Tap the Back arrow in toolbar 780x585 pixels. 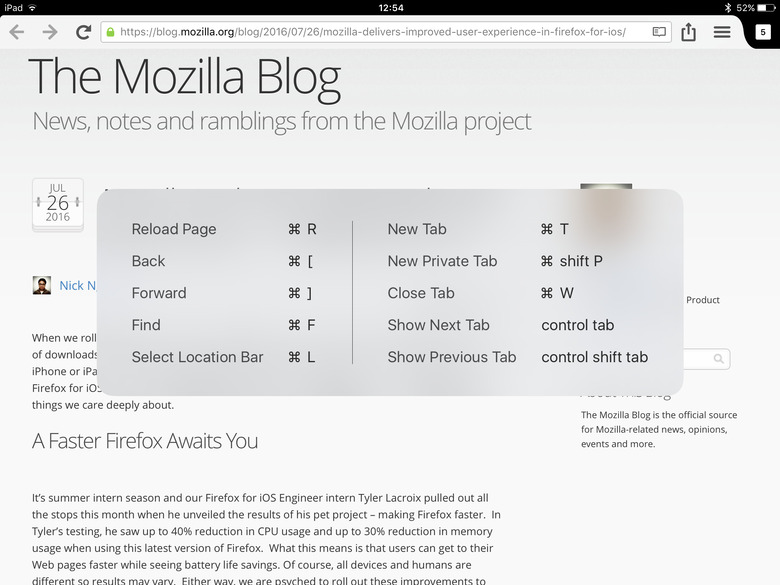click(x=17, y=32)
